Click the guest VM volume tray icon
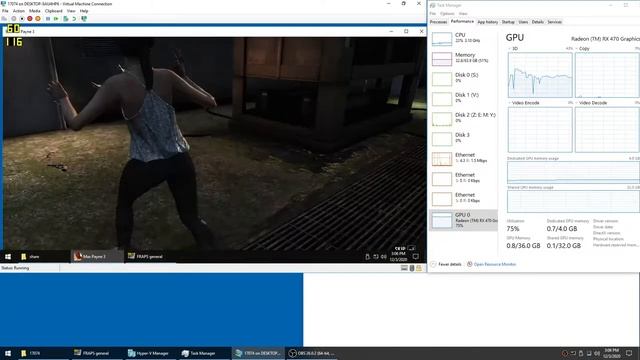This screenshot has width=640, height=360. 384,257
